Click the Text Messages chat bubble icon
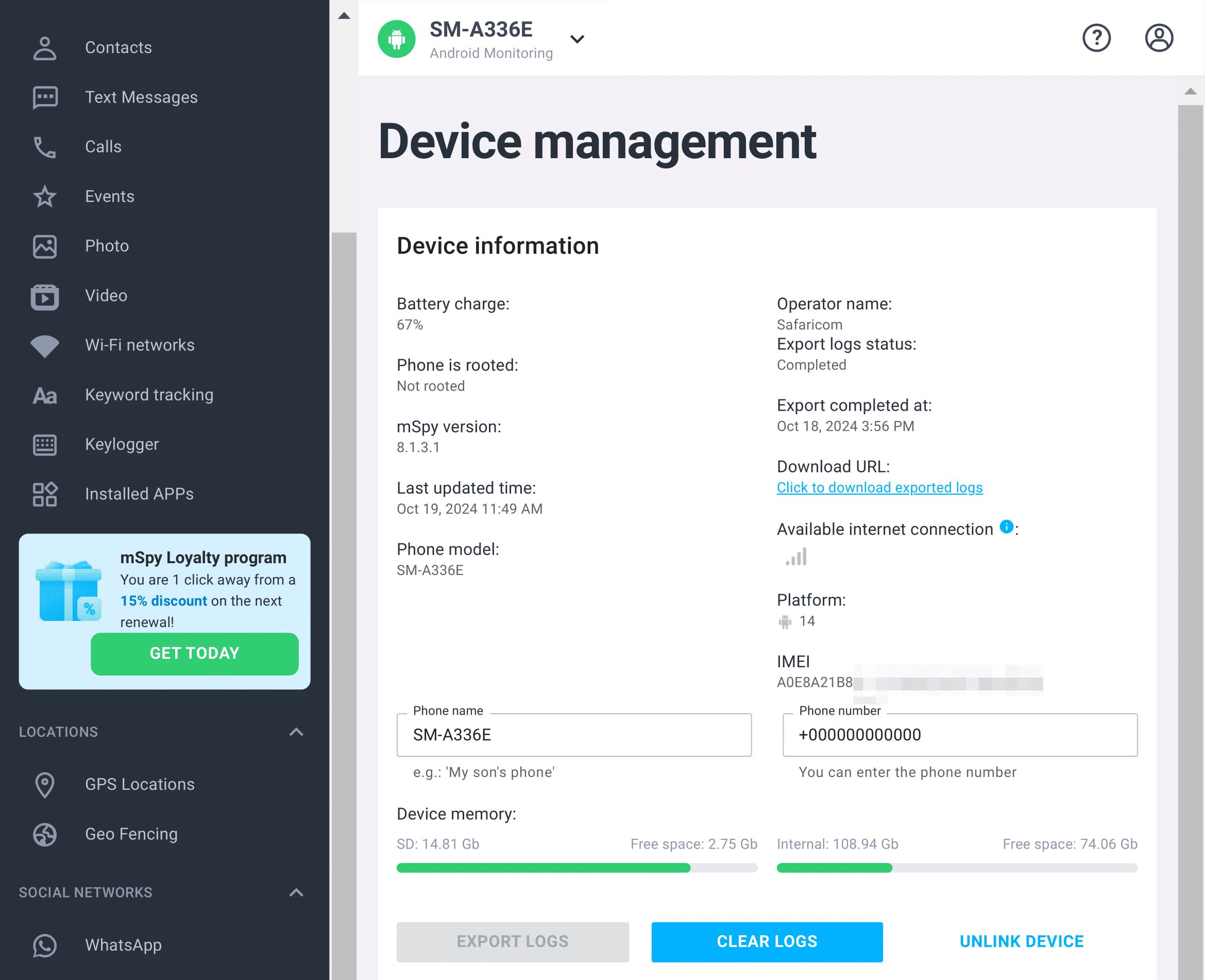The width and height of the screenshot is (1205, 980). pyautogui.click(x=45, y=98)
